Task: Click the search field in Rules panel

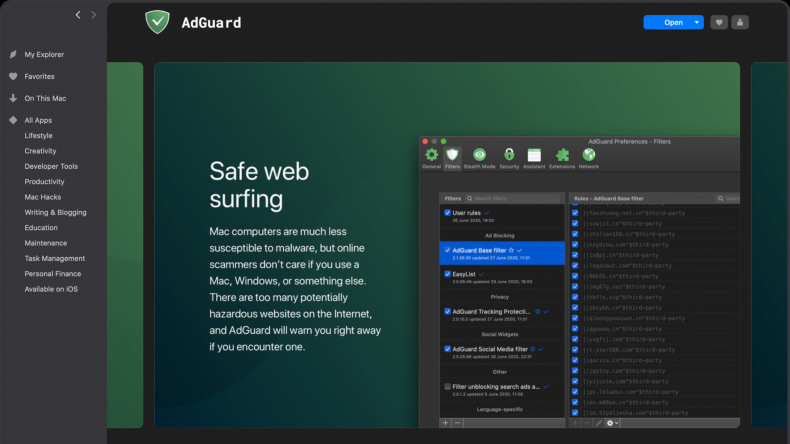Action: [728, 199]
